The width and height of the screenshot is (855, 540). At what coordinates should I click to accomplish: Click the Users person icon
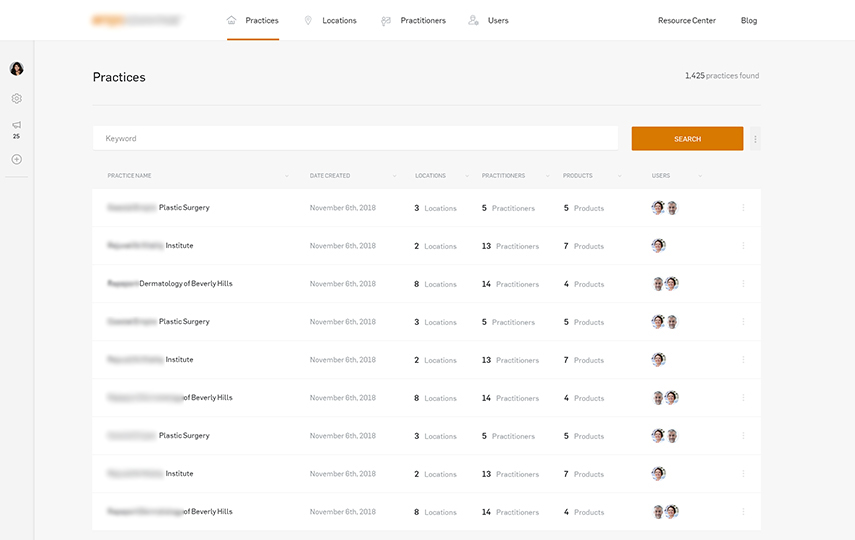(473, 20)
